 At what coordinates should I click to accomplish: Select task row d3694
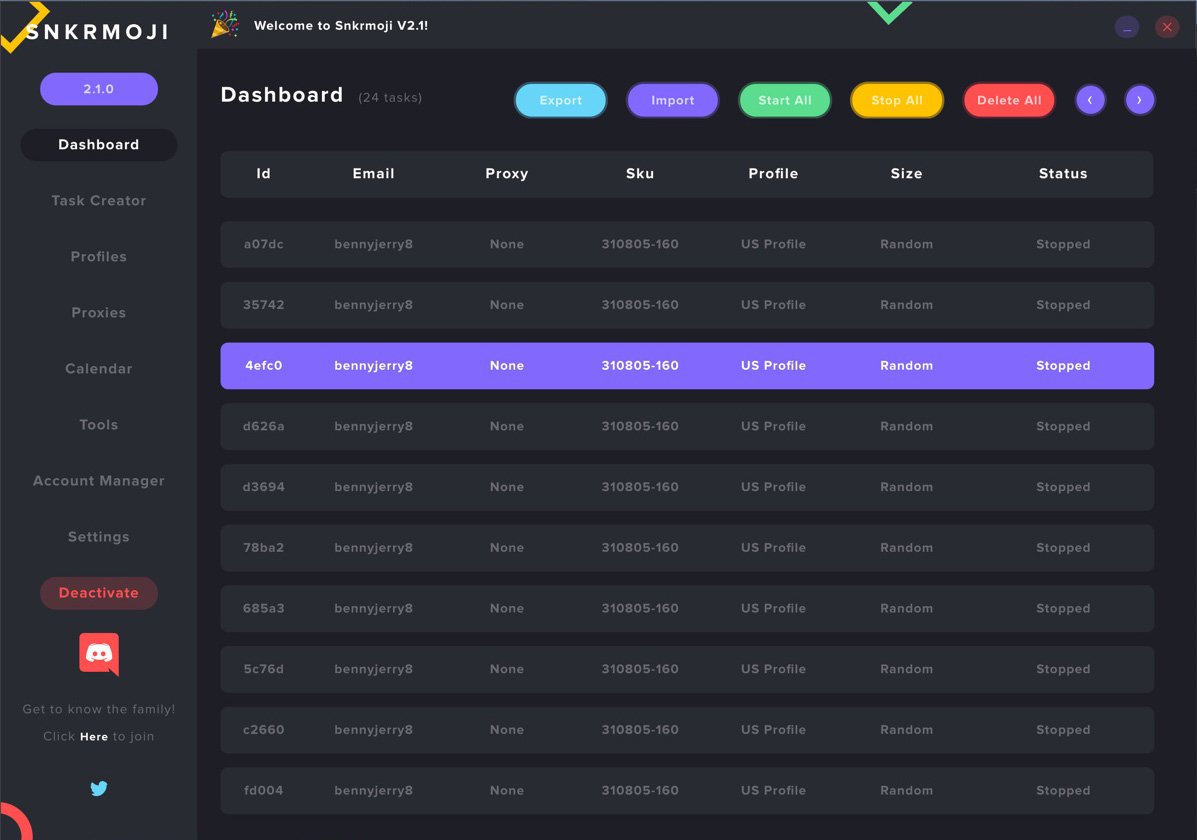[687, 487]
